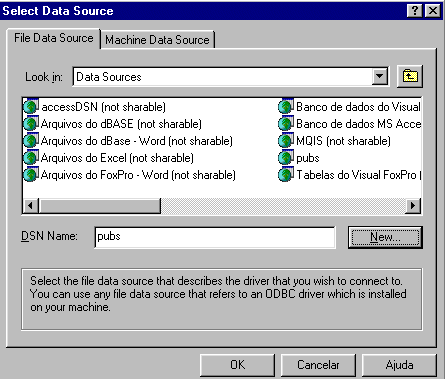Viewport: 445px width, 379px height.
Task: Click the icon beside Tabelas do Visual FoxPro
Action: pyautogui.click(x=286, y=175)
